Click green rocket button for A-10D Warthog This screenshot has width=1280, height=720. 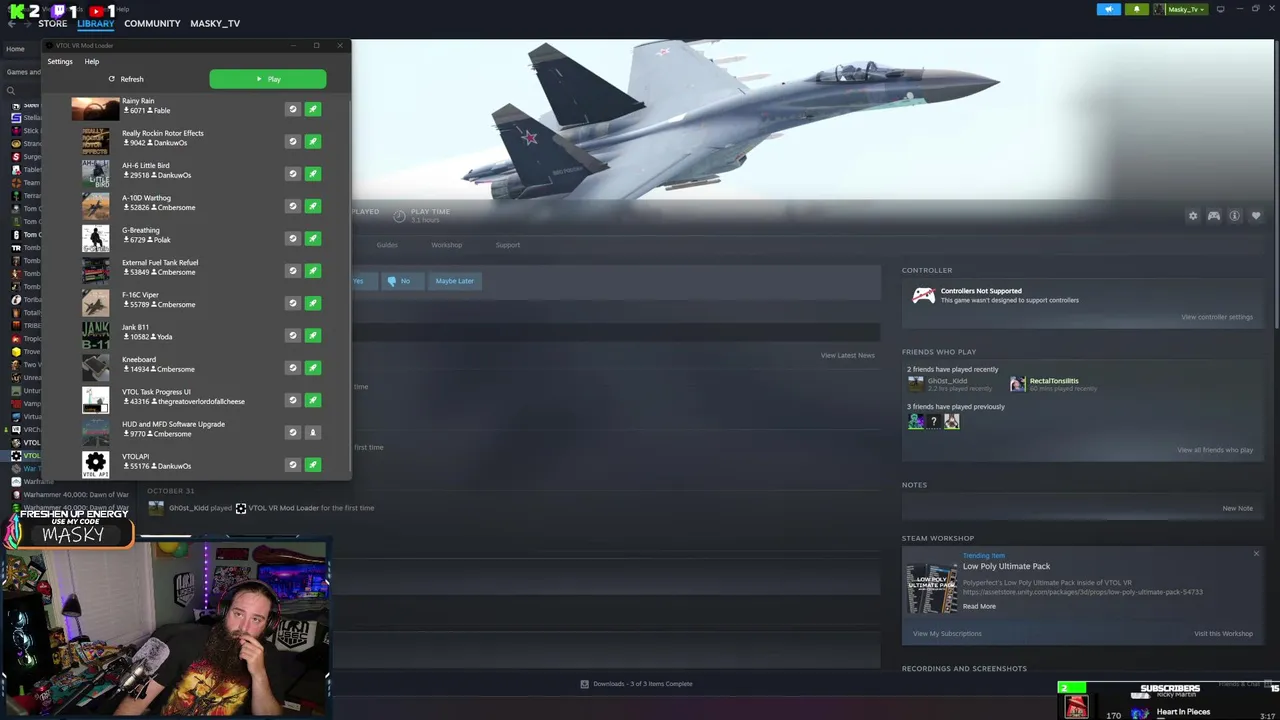tap(313, 206)
